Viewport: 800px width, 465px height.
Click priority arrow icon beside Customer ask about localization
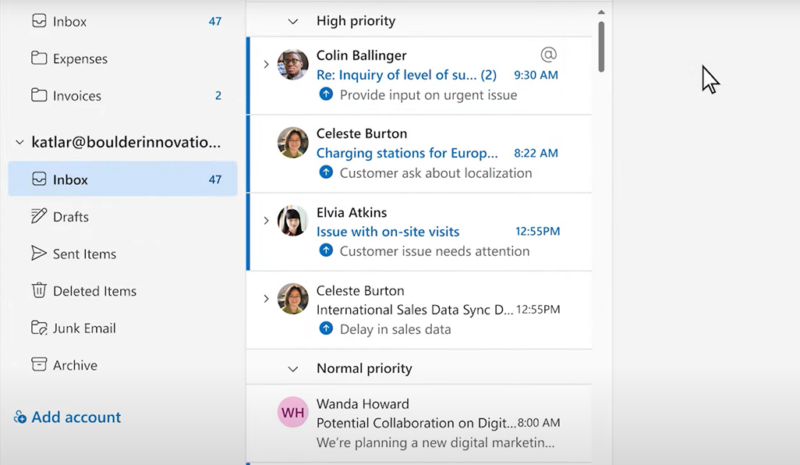pyautogui.click(x=326, y=173)
